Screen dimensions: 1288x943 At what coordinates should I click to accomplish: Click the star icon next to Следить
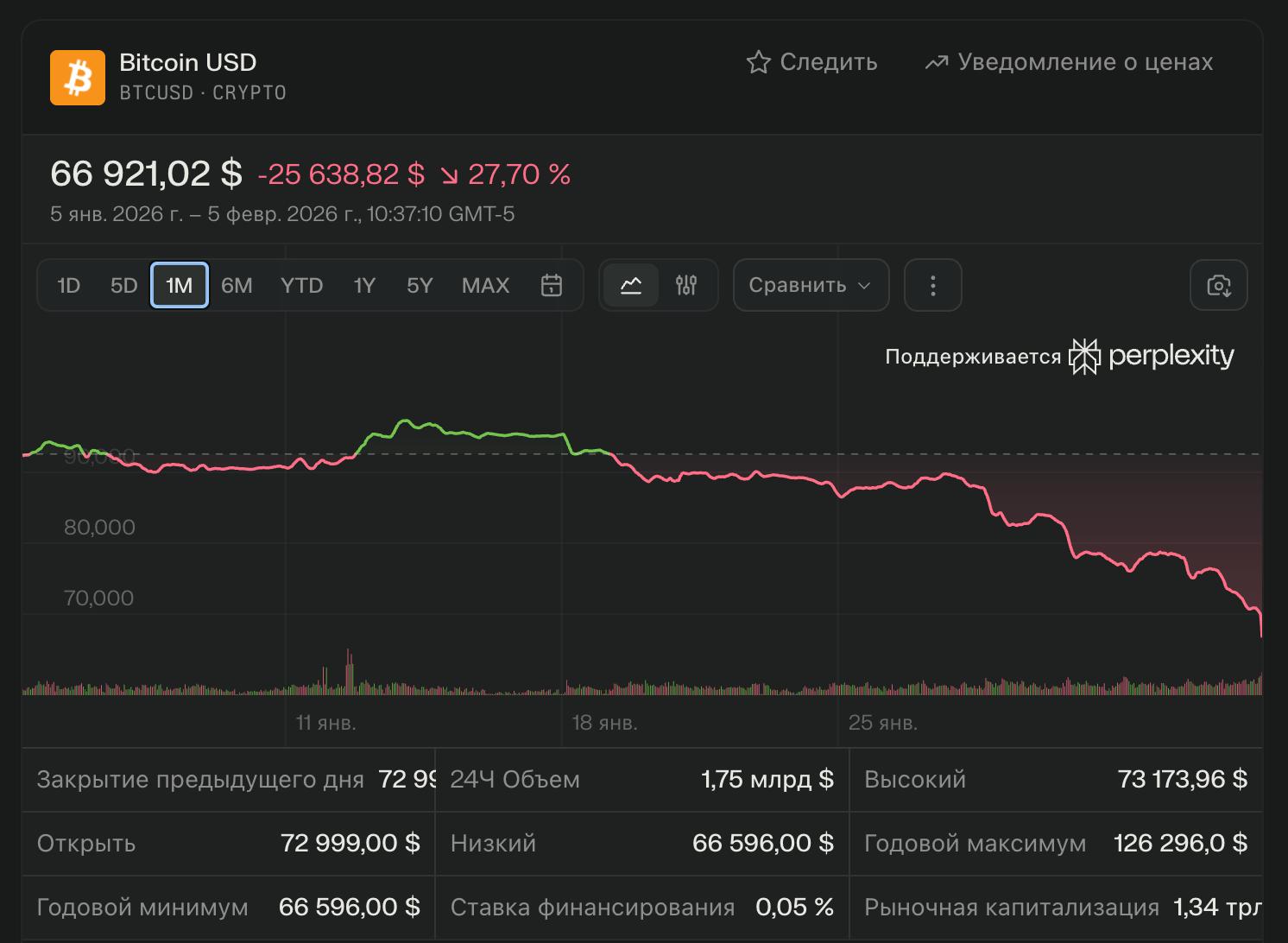click(x=759, y=62)
